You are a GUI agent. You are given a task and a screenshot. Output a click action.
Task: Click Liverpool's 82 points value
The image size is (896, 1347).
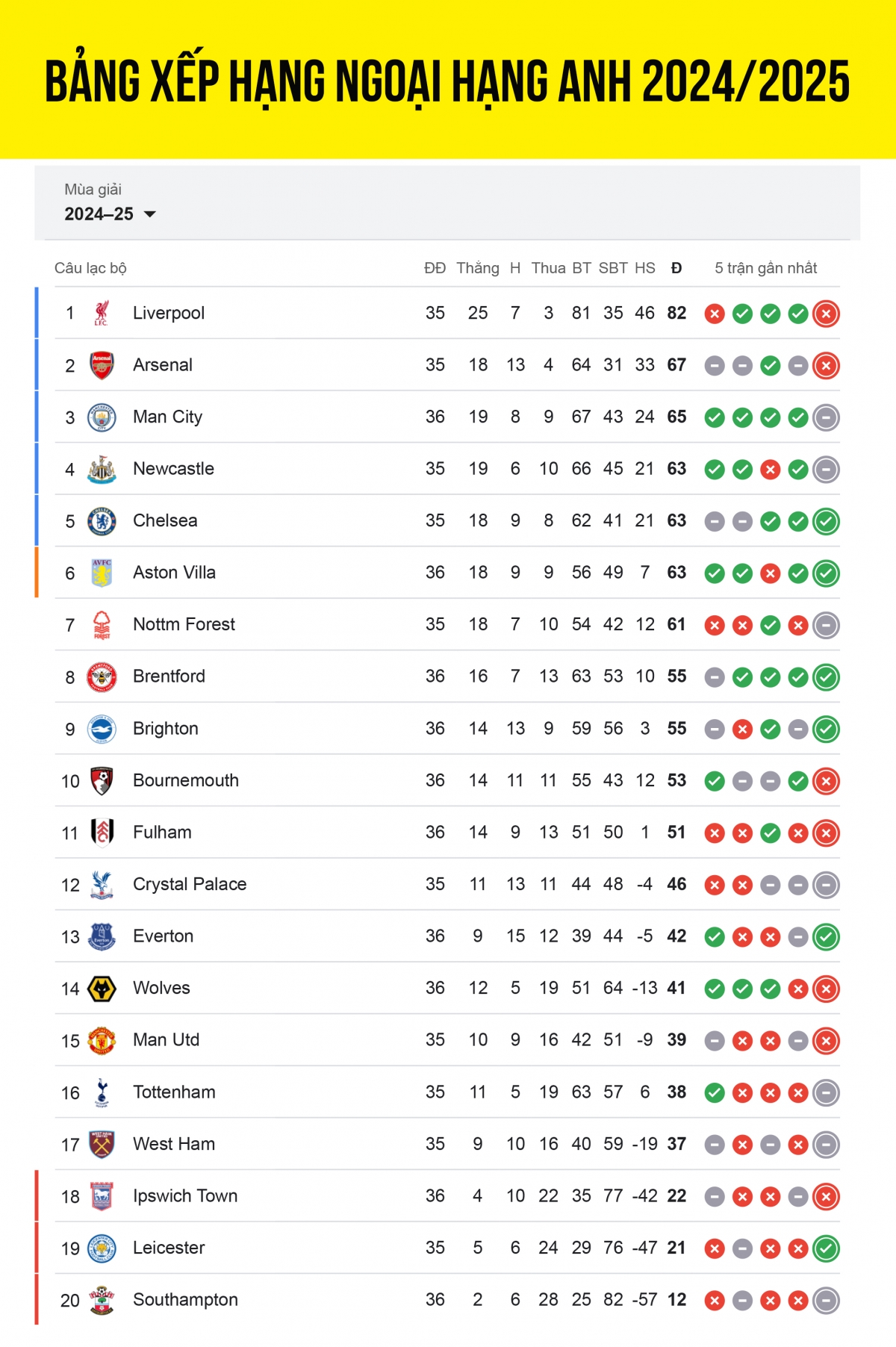coord(676,314)
